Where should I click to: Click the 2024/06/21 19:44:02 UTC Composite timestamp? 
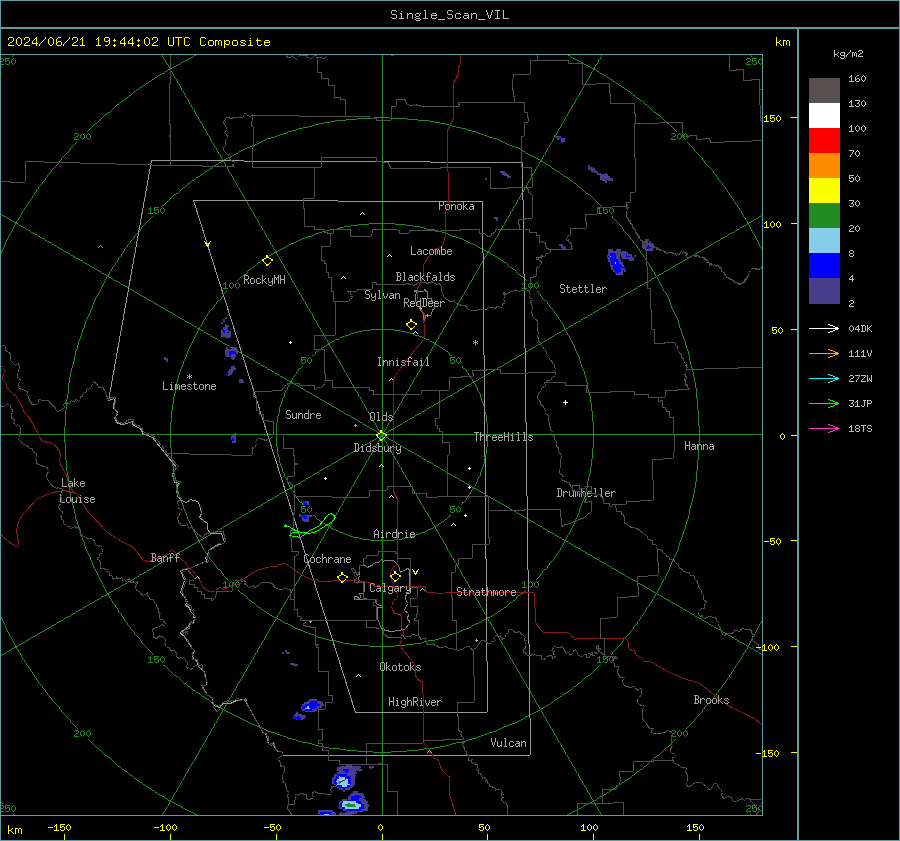138,42
